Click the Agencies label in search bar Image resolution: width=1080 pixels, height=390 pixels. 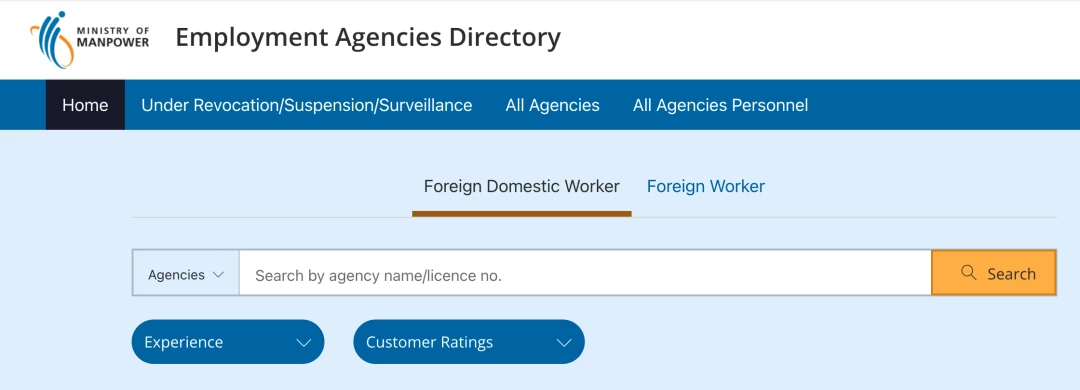tap(176, 274)
